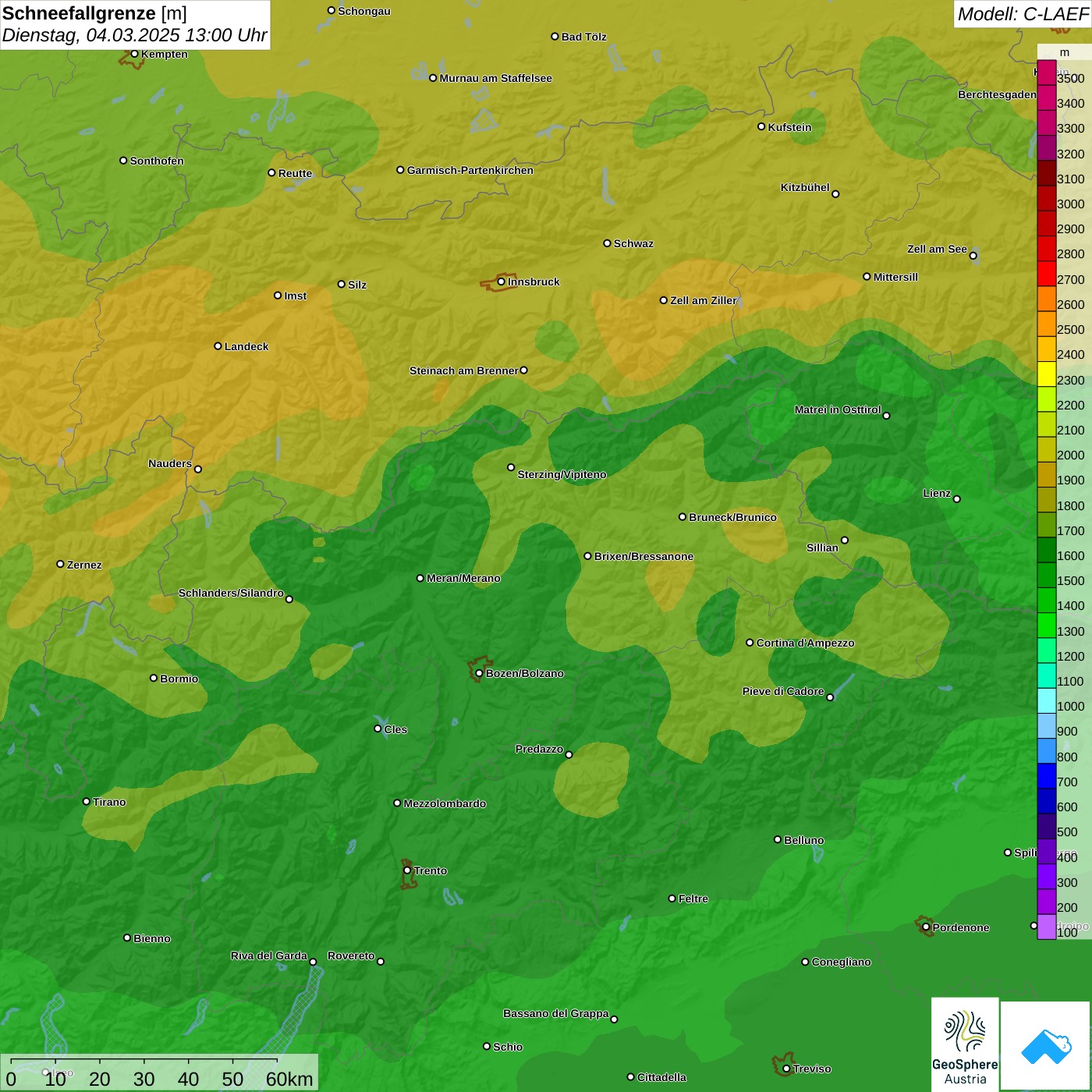Click the date 'Dienstag, 04.03.2025 13:00 Uhr'
The height and width of the screenshot is (1092, 1092).
point(134,36)
